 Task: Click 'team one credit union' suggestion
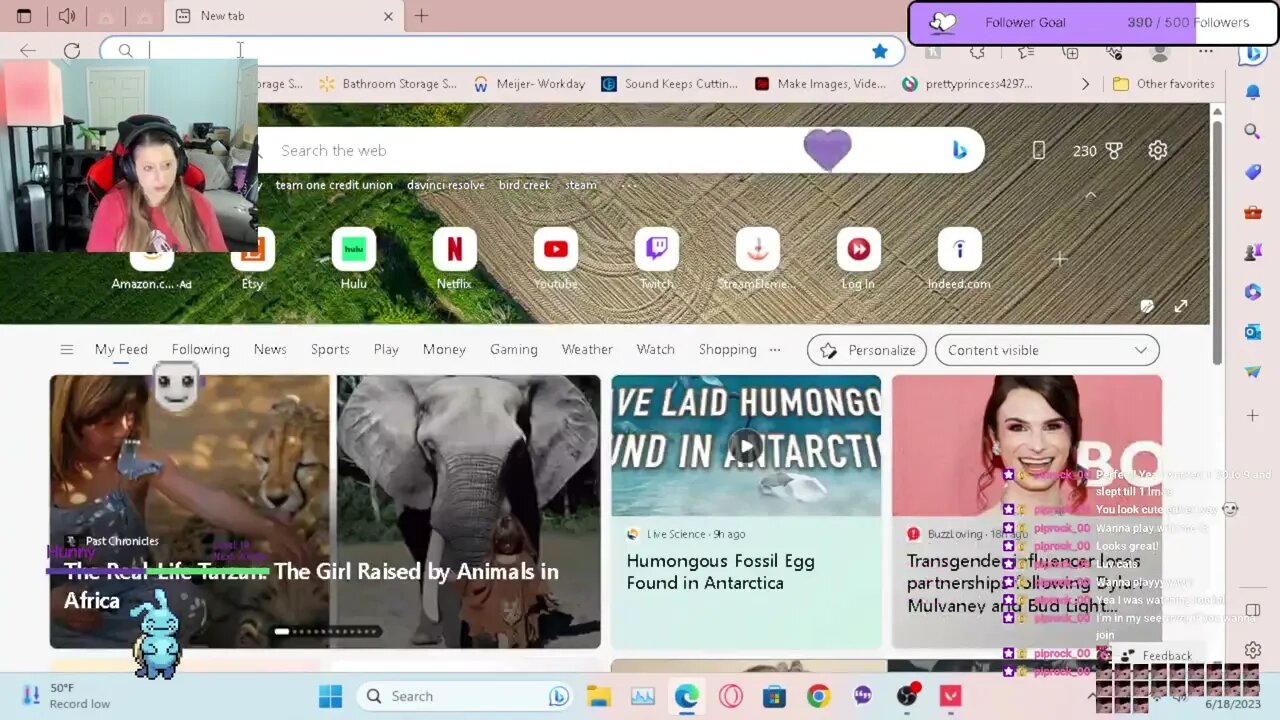[334, 185]
